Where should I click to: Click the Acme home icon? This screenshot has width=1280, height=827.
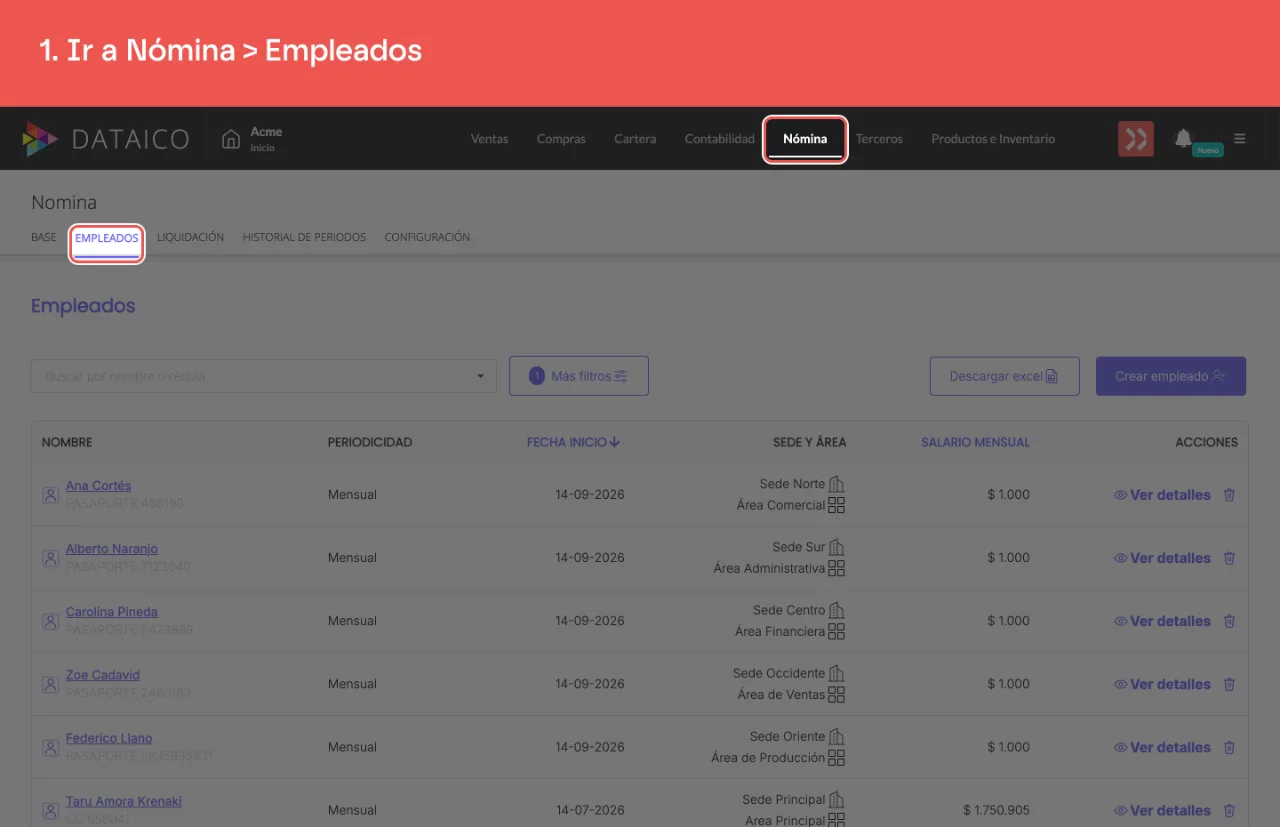[x=231, y=138]
